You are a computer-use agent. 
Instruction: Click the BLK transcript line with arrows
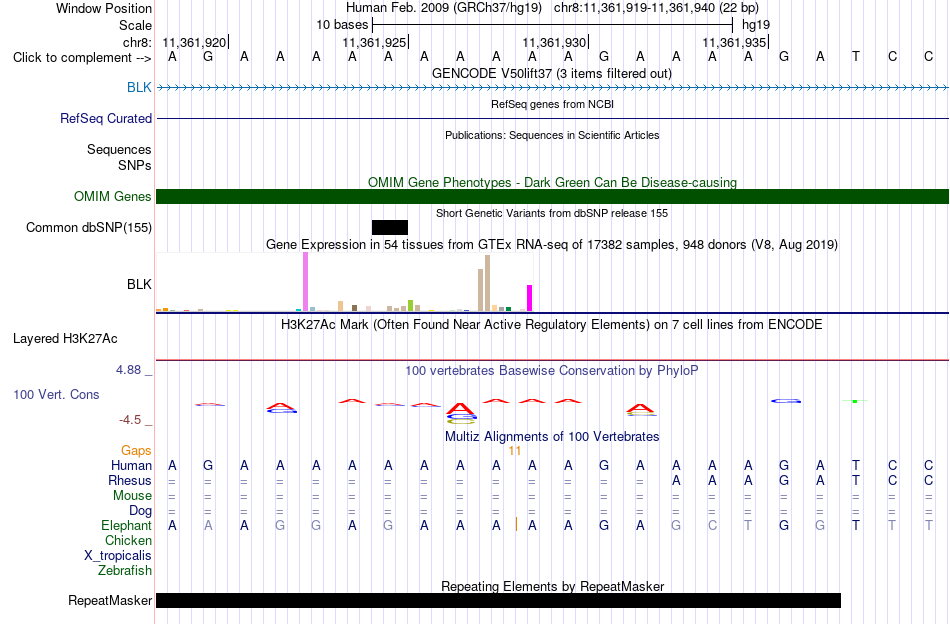tap(553, 88)
